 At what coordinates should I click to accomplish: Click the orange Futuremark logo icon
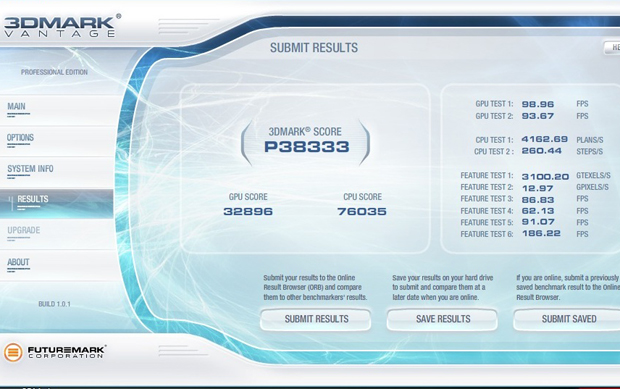pyautogui.click(x=13, y=352)
